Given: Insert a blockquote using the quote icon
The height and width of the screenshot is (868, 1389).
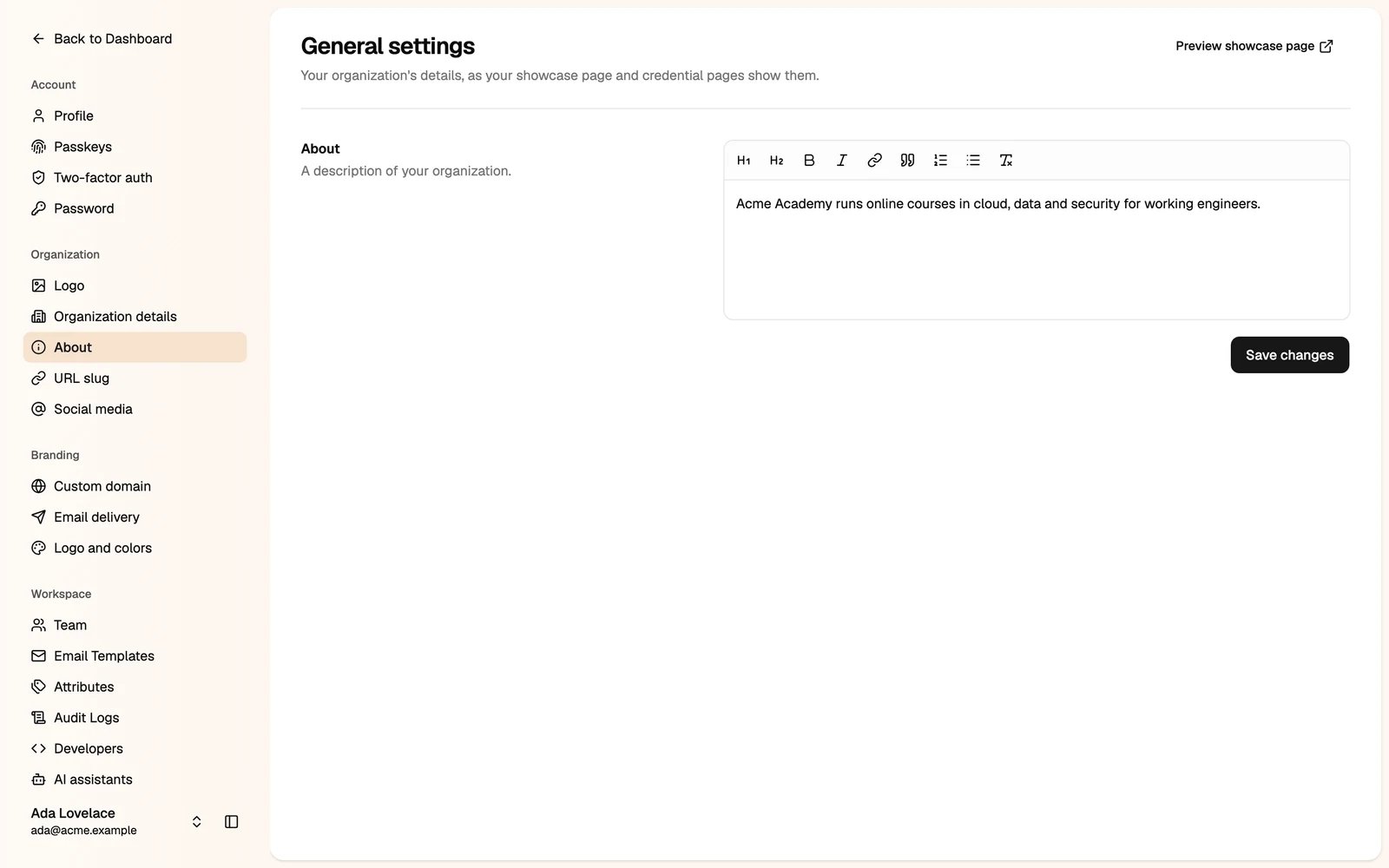Looking at the screenshot, I should coord(907,161).
